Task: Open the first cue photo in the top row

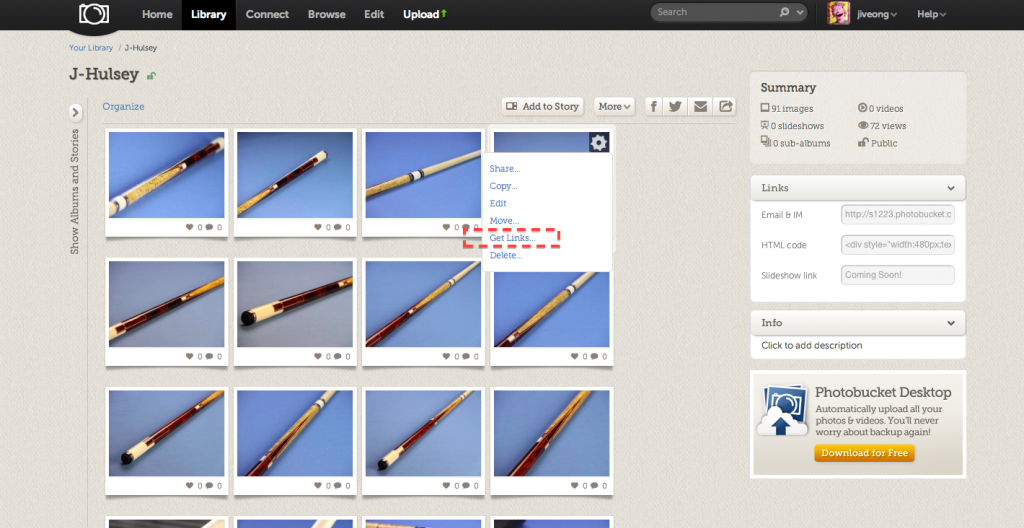Action: tap(167, 175)
